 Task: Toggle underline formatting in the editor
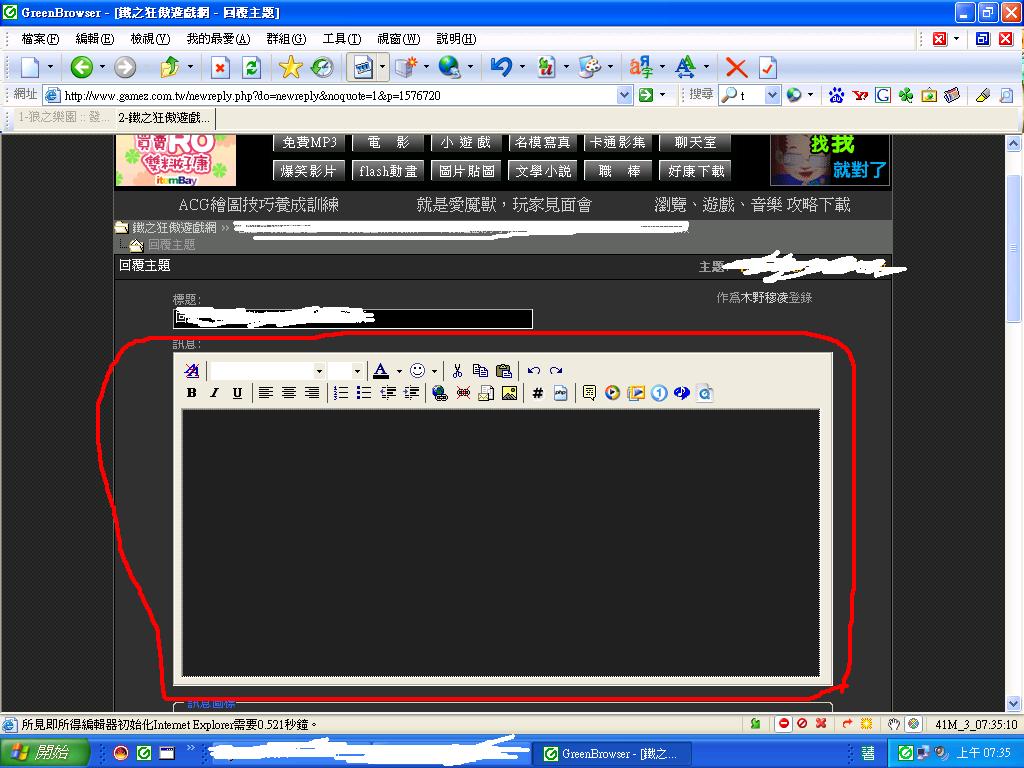[237, 393]
